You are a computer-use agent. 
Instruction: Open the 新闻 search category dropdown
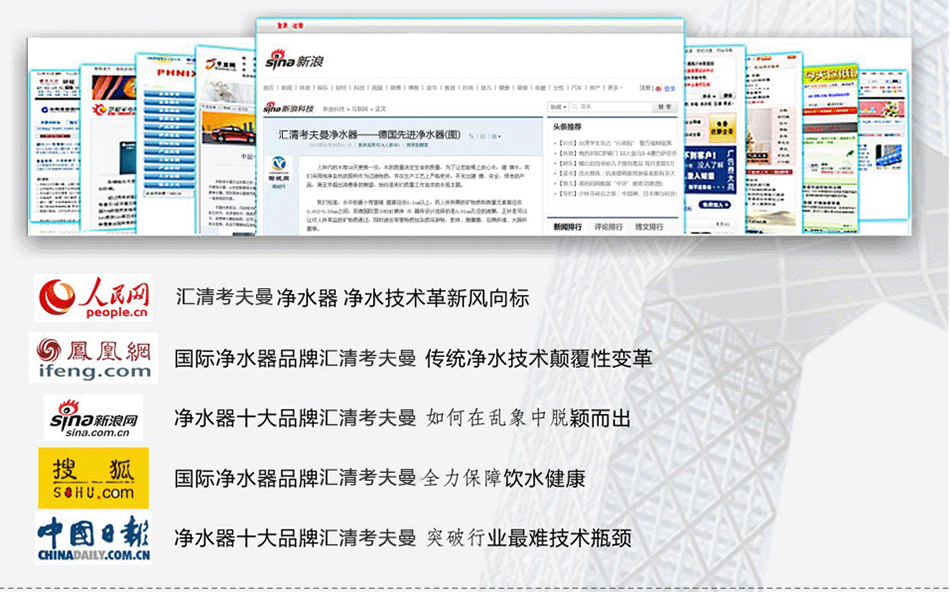557,107
